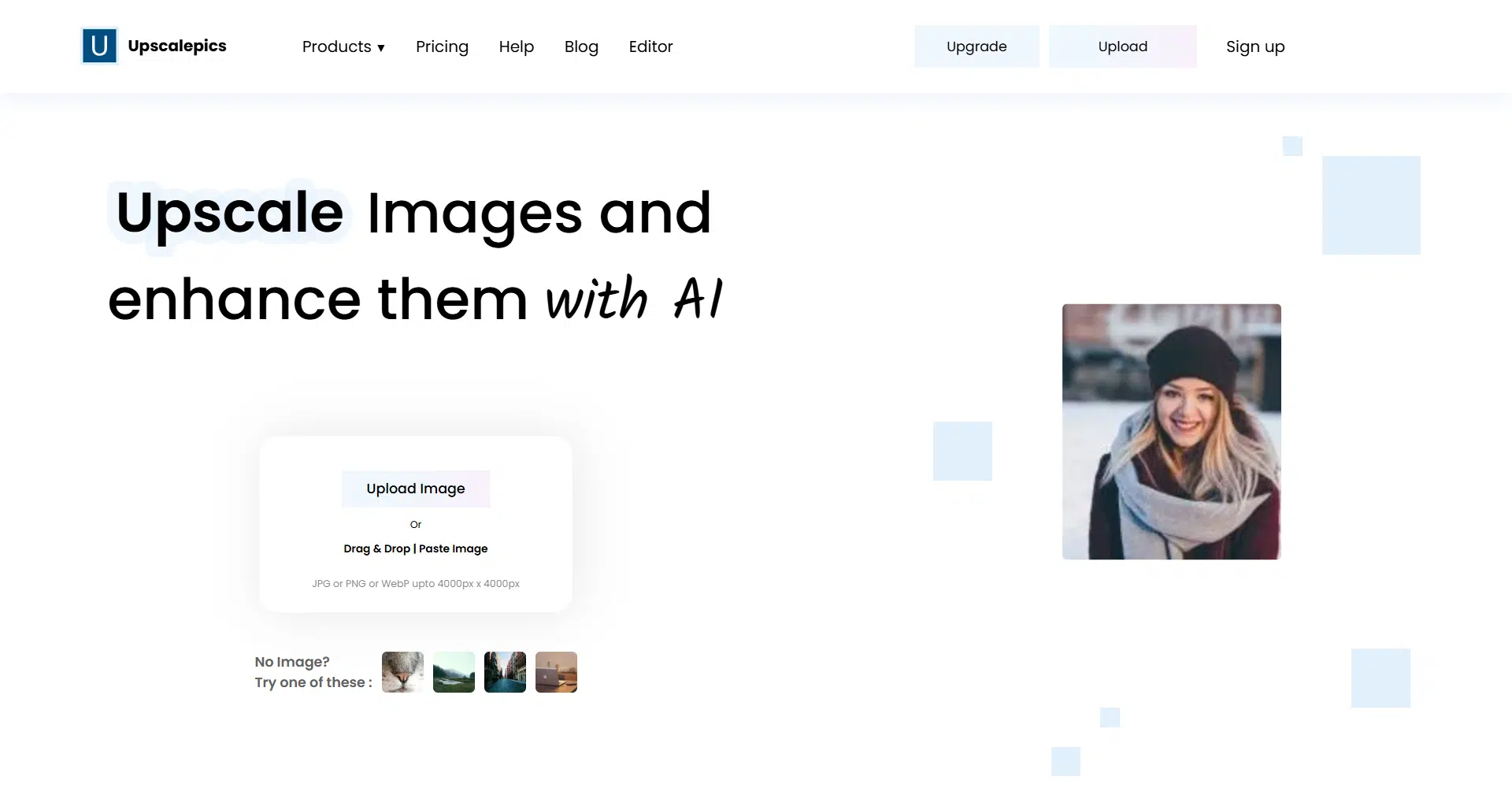Open the Blog link
The height and width of the screenshot is (788, 1512).
pyautogui.click(x=581, y=46)
